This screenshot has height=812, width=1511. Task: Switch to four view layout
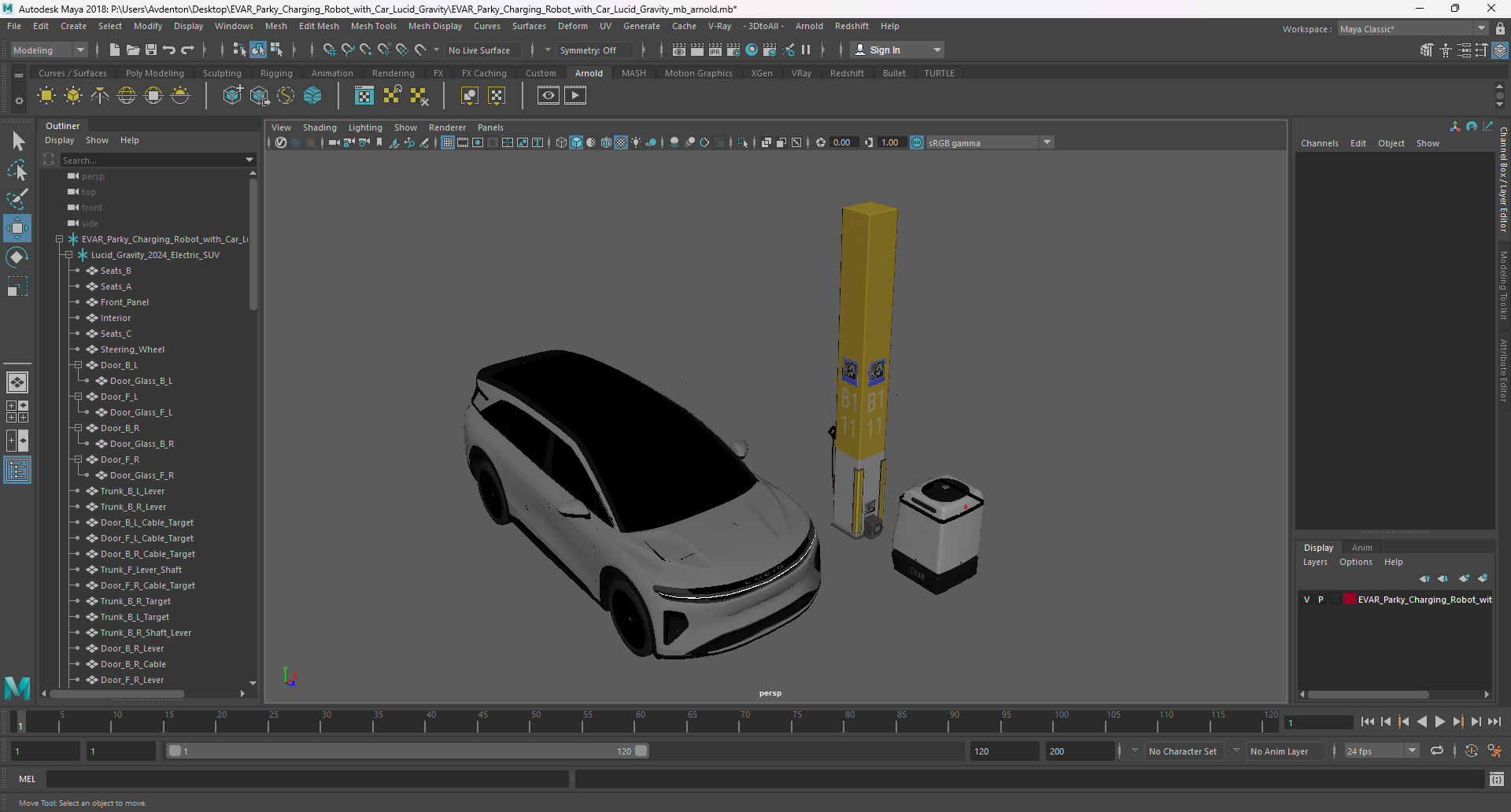(17, 412)
